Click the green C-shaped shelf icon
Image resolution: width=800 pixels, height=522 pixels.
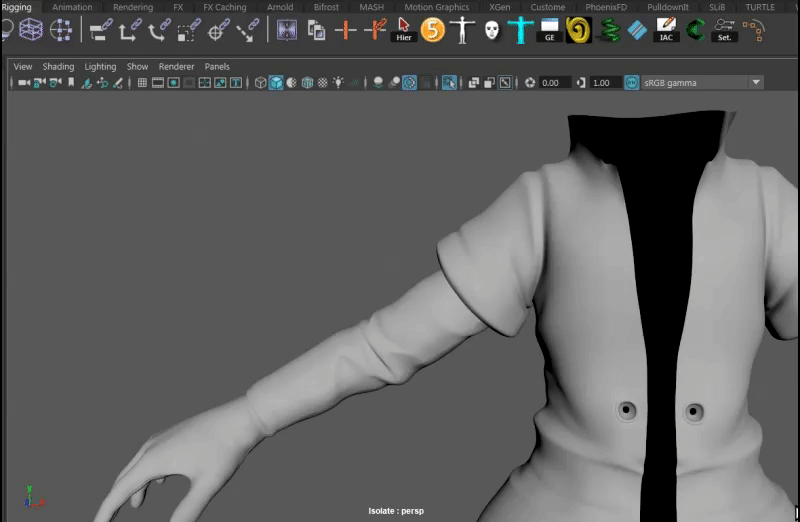(695, 30)
